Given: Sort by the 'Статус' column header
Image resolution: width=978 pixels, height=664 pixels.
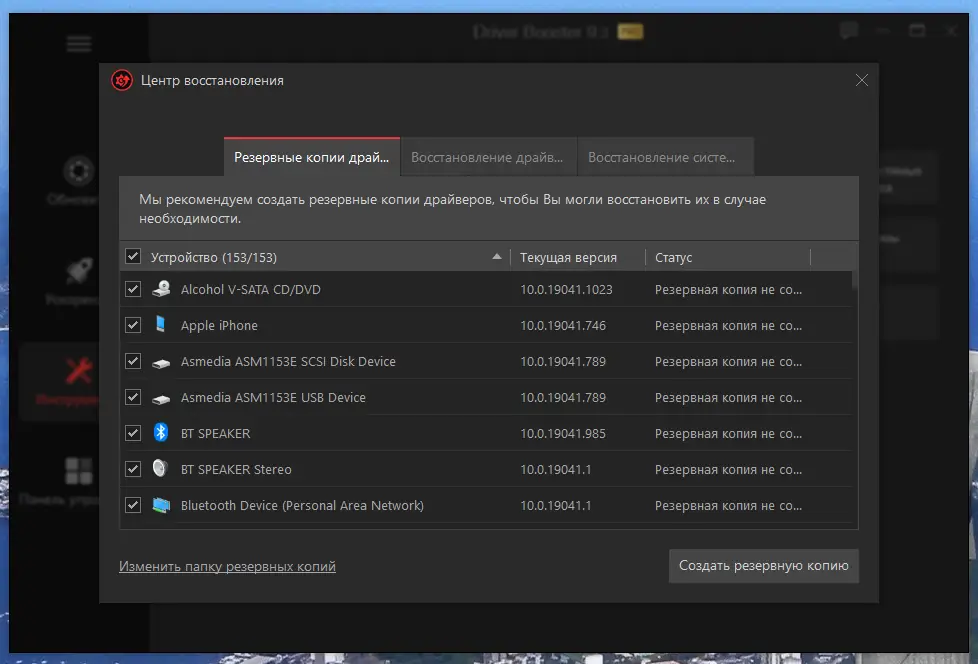Looking at the screenshot, I should pos(674,257).
